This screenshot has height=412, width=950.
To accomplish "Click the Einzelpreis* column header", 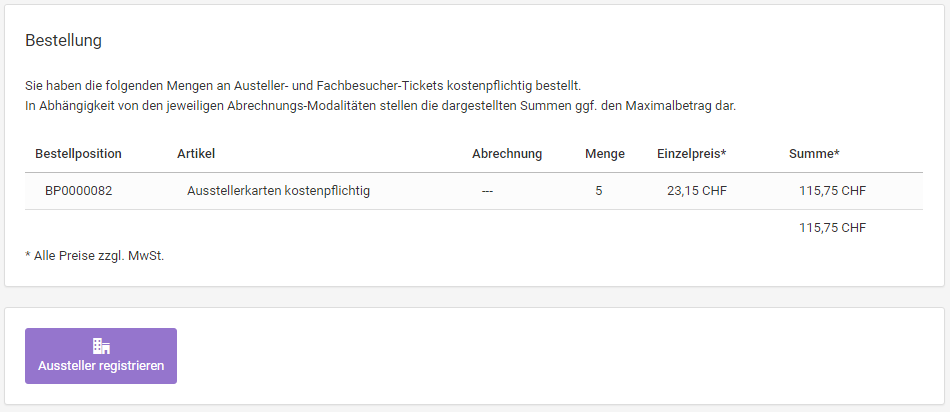I will pos(691,154).
